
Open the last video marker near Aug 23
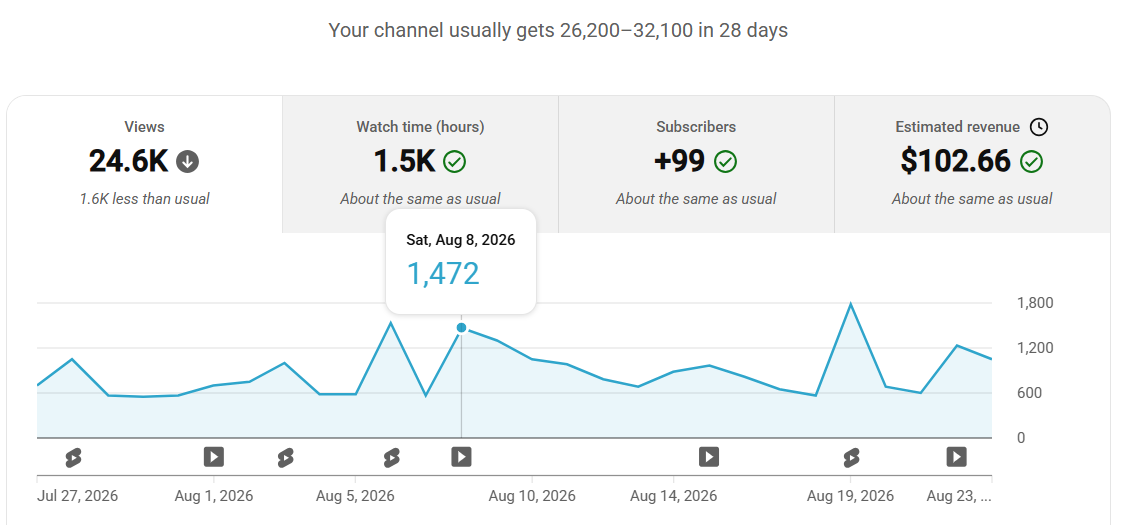pos(956,457)
